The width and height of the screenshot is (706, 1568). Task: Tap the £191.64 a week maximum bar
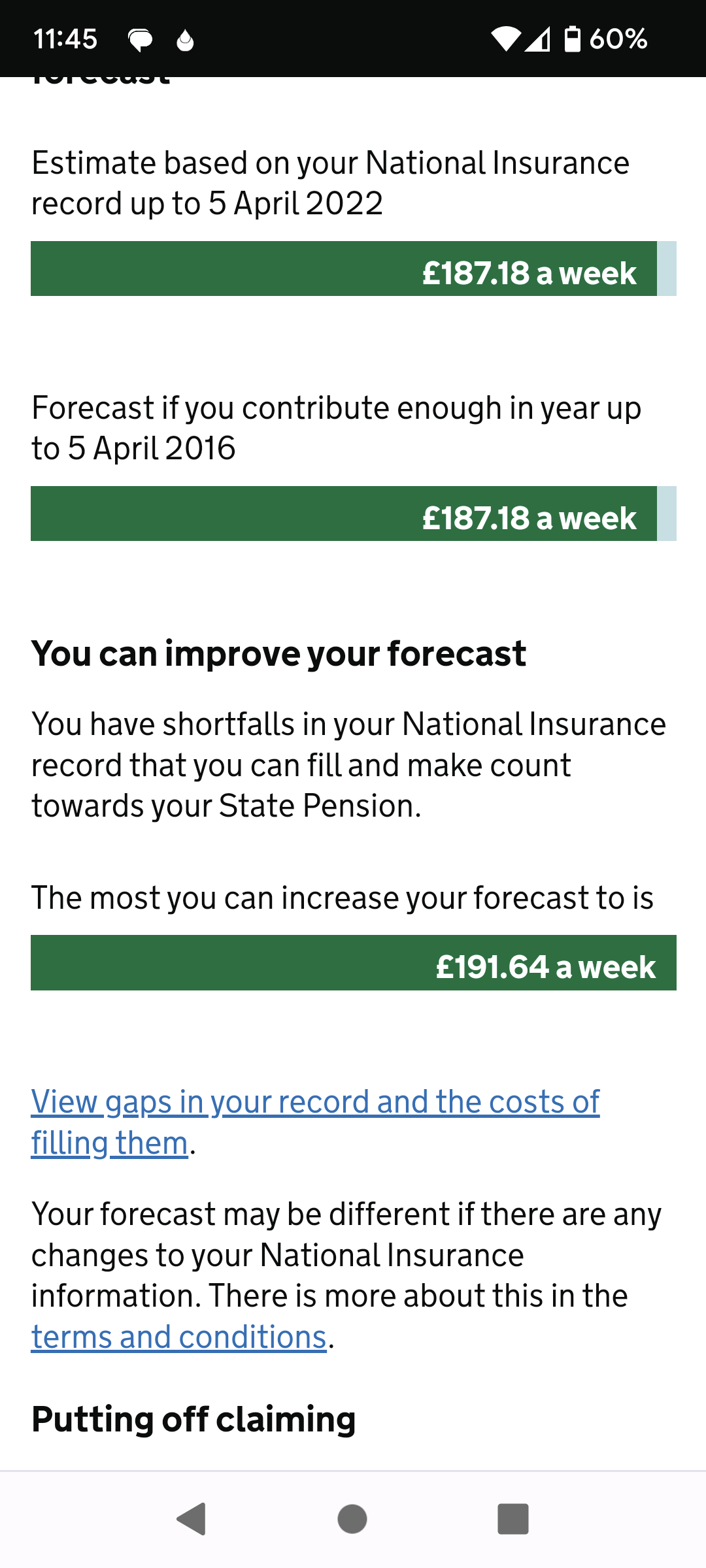tap(353, 963)
